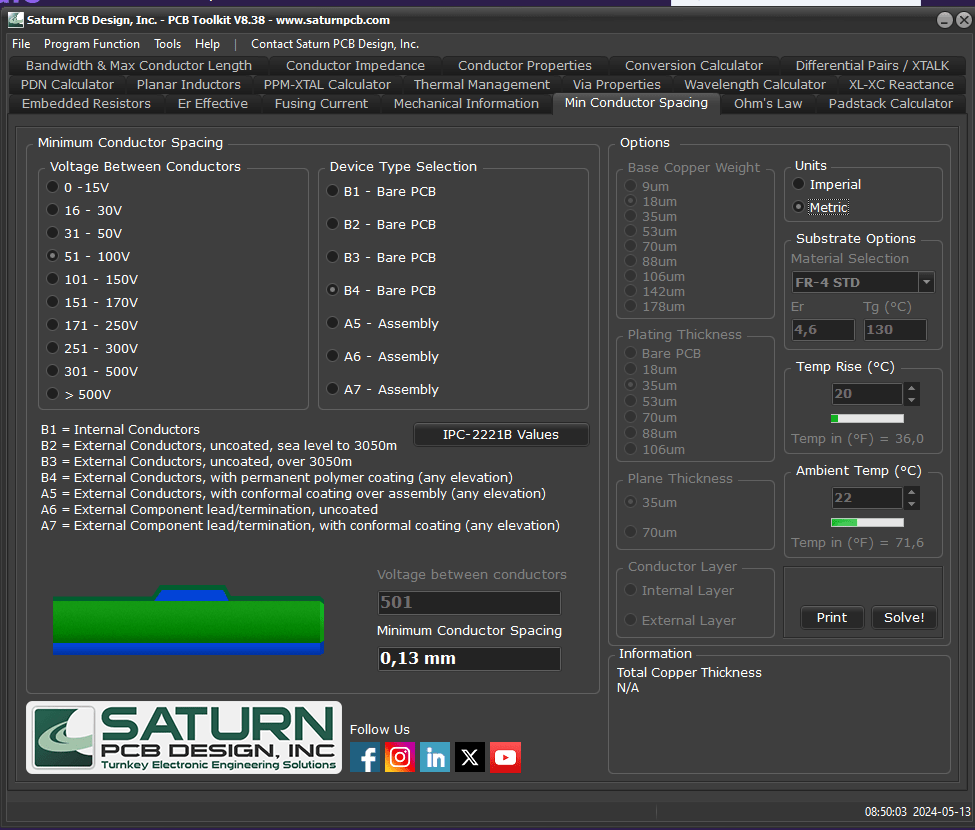
Task: Switch to Padstack Calculator tab
Action: (x=890, y=103)
